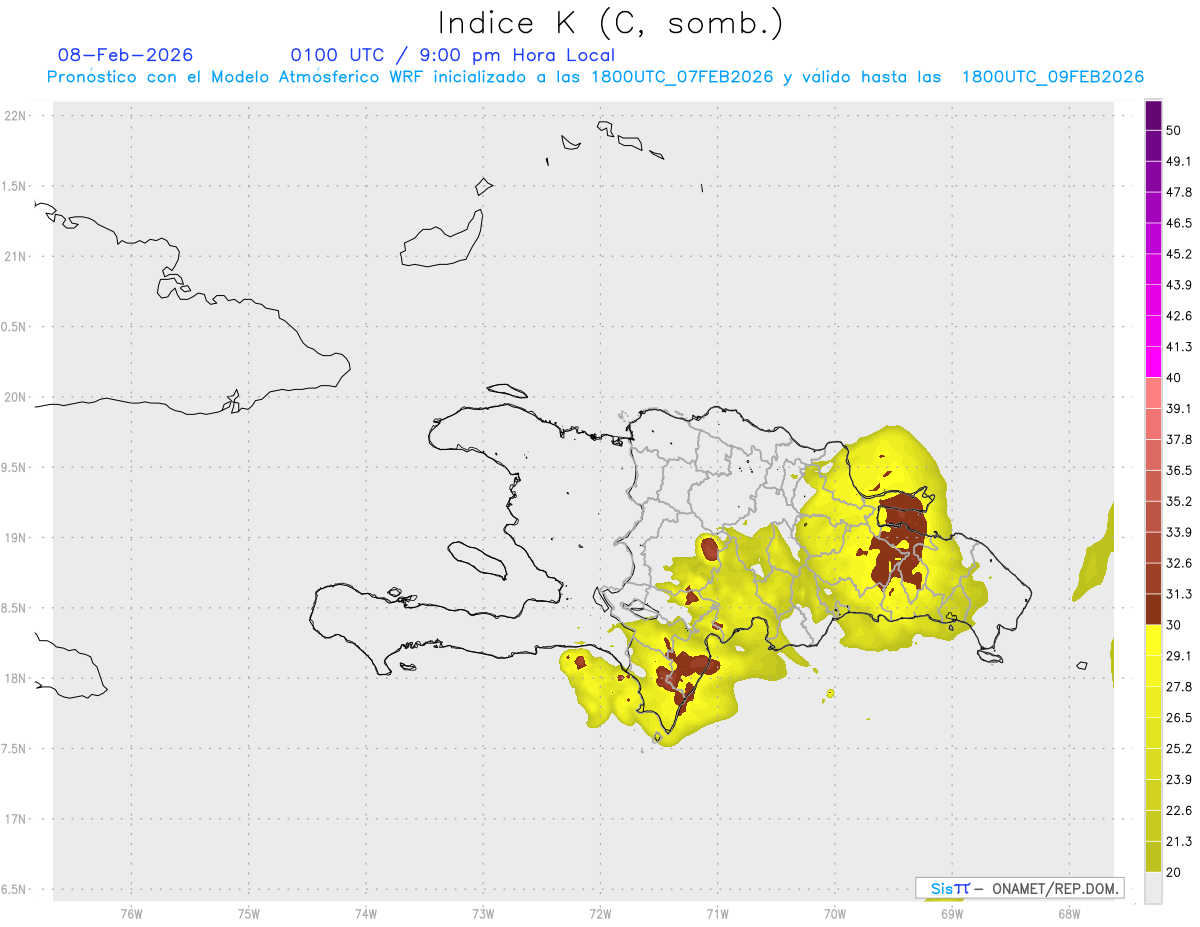Pick the dark purple swatch above 50
The height and width of the screenshot is (927, 1200).
[1153, 116]
